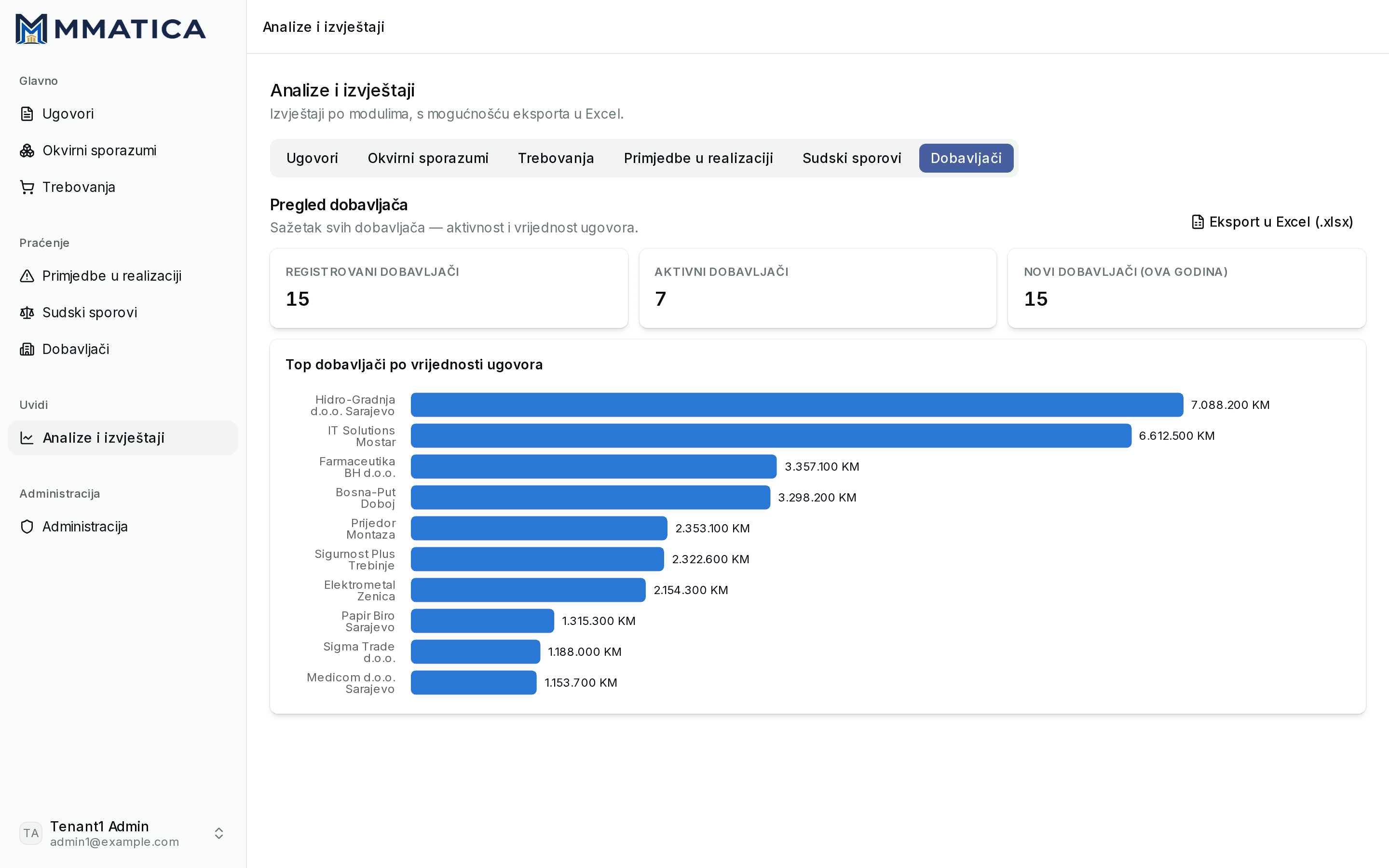Viewport: 1389px width, 868px height.
Task: Click the Sigma Trade d.o.o. label
Action: pyautogui.click(x=359, y=652)
